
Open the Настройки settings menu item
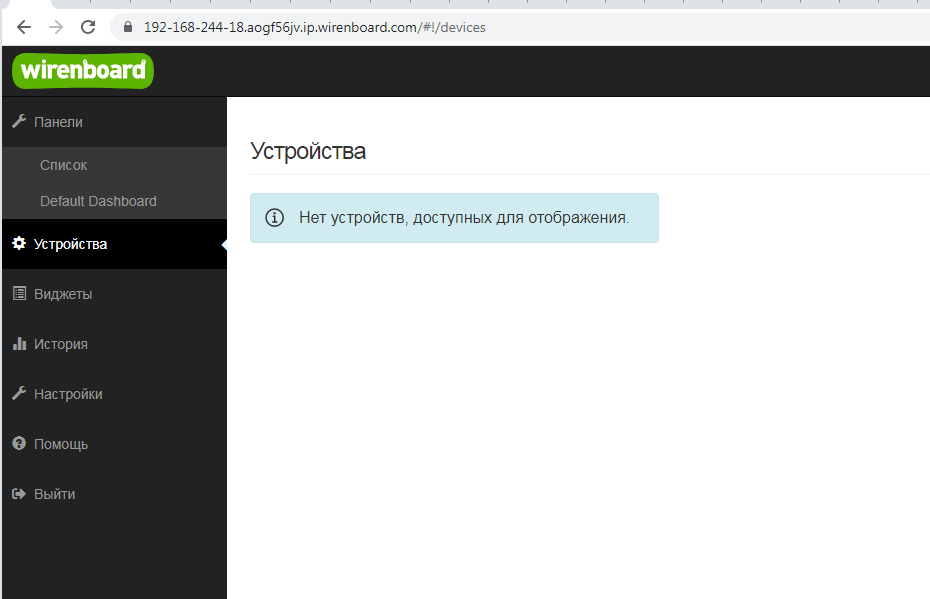point(68,394)
